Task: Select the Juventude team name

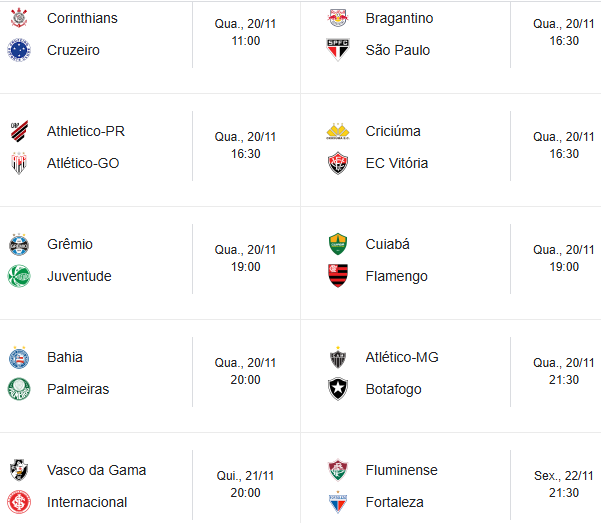Action: [x=79, y=276]
